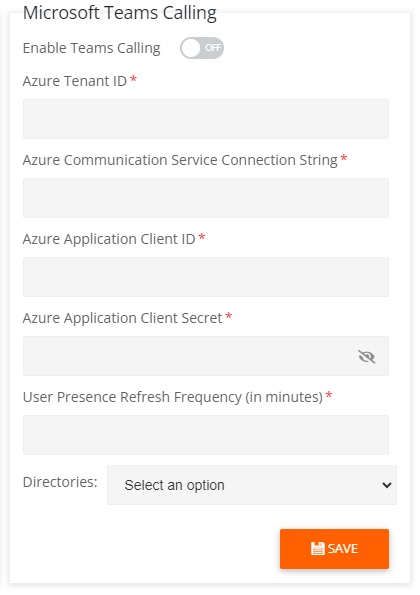Focus the User Presence Refresh Frequency field
The width and height of the screenshot is (420, 595).
(x=206, y=435)
